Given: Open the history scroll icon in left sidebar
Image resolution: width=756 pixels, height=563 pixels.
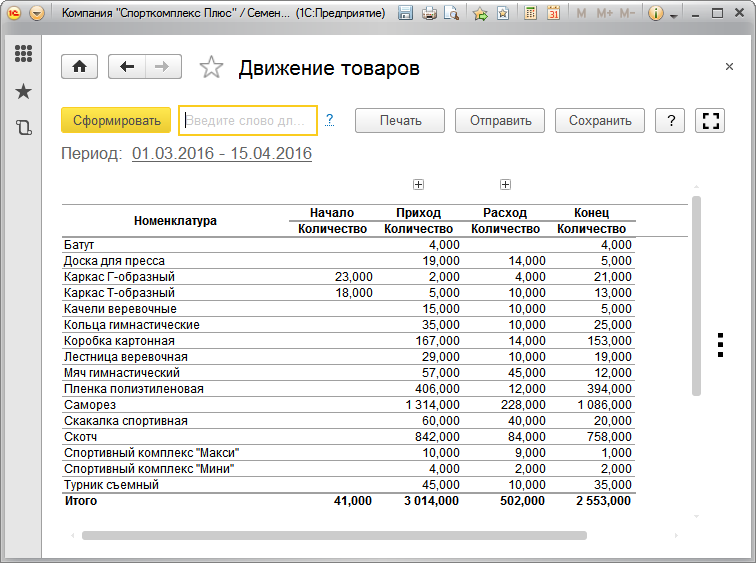Looking at the screenshot, I should point(23,127).
